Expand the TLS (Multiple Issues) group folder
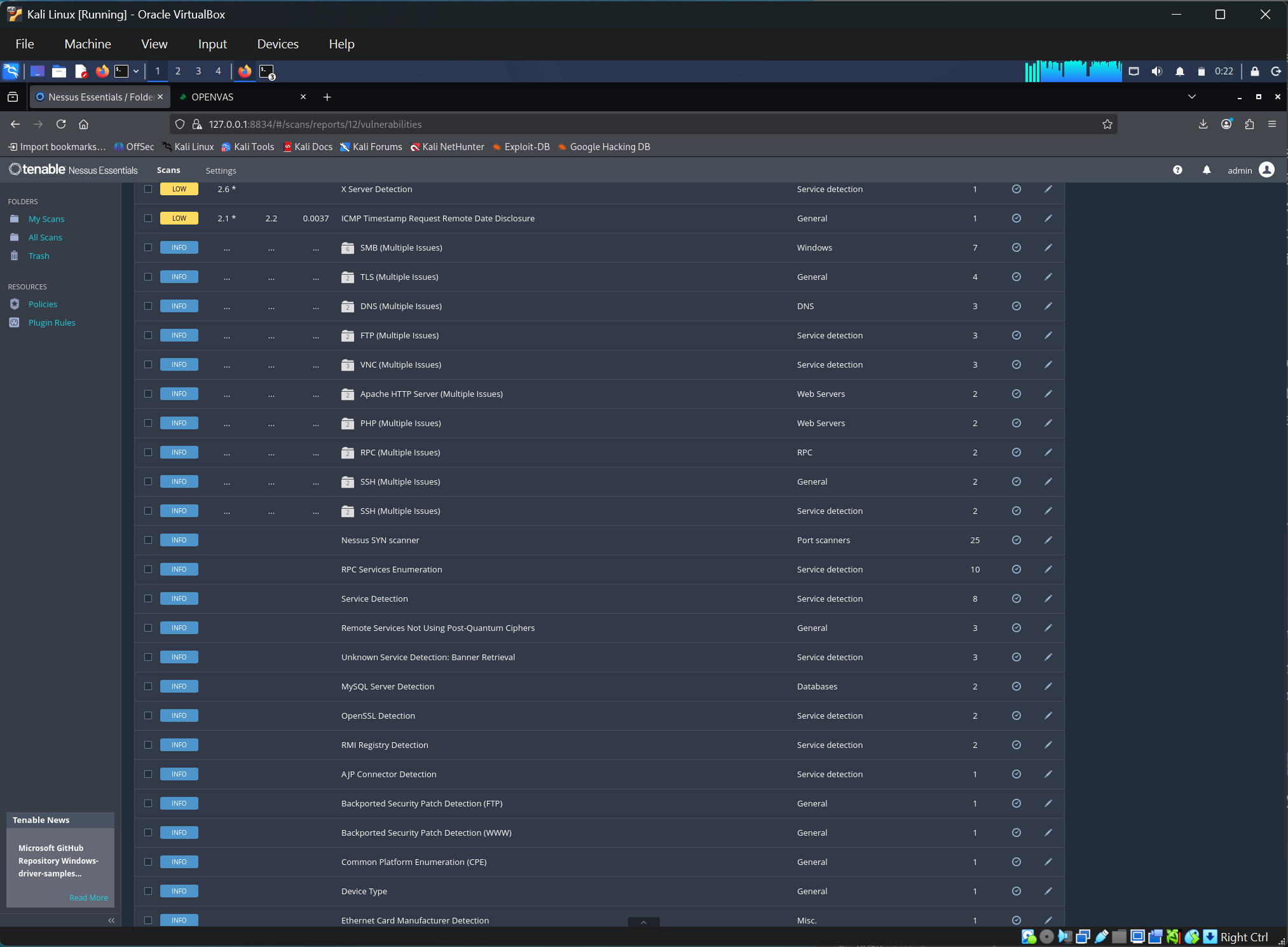Screen dimensions: 1288x947 coord(348,277)
